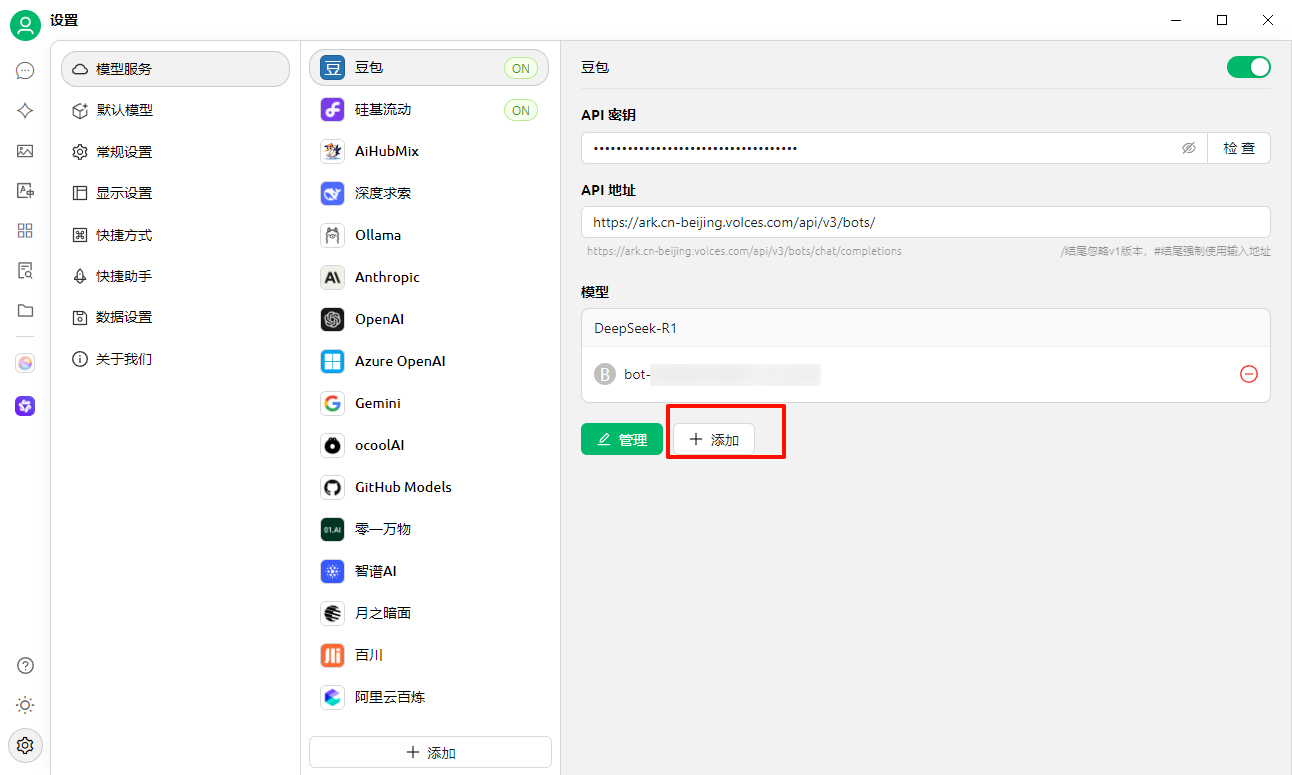Select the GitHub Models provider
This screenshot has width=1292, height=775.
click(429, 488)
